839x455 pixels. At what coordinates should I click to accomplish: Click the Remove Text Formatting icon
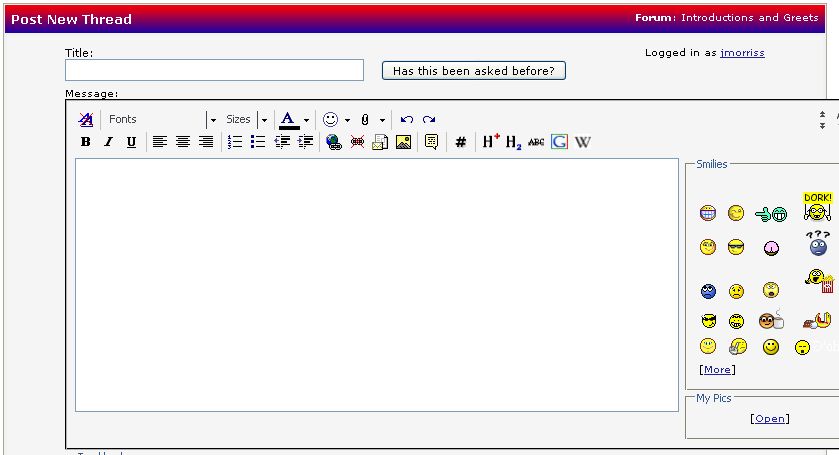(x=86, y=119)
